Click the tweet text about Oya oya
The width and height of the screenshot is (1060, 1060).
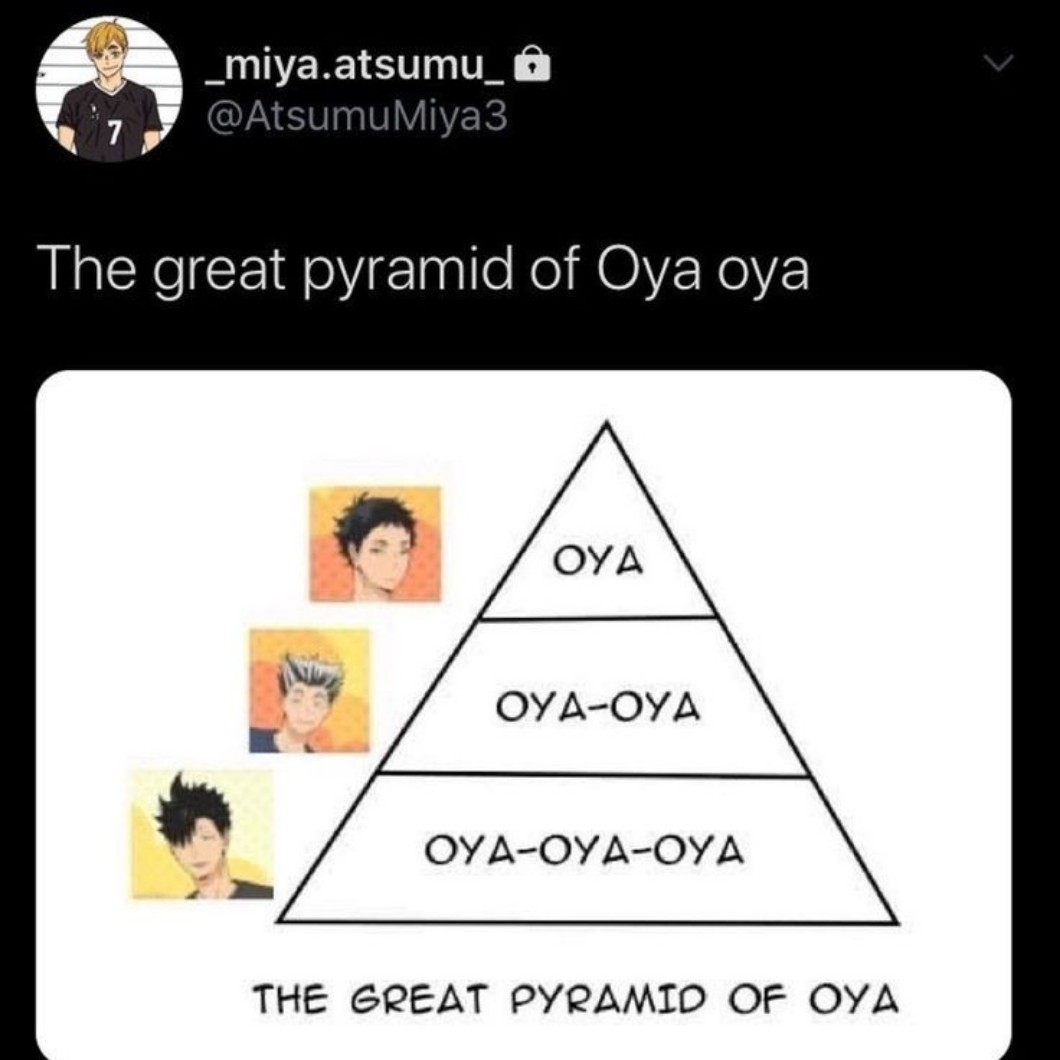click(x=422, y=270)
